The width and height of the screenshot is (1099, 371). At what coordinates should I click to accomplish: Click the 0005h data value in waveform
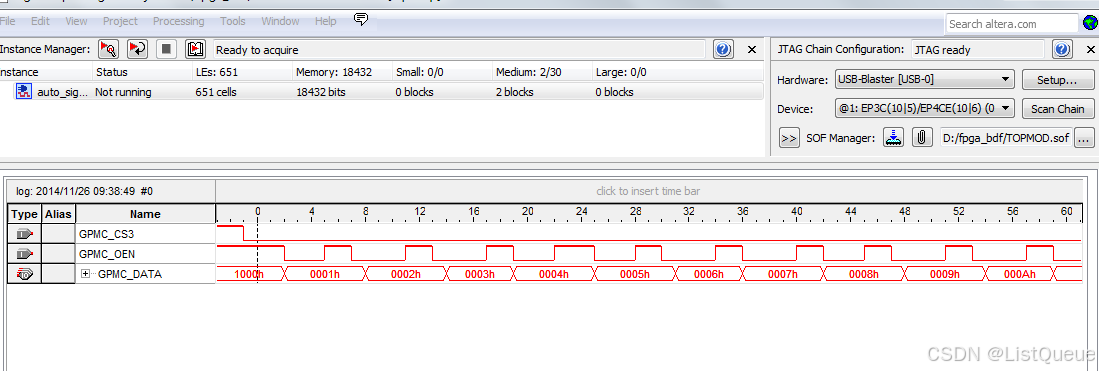pos(634,275)
